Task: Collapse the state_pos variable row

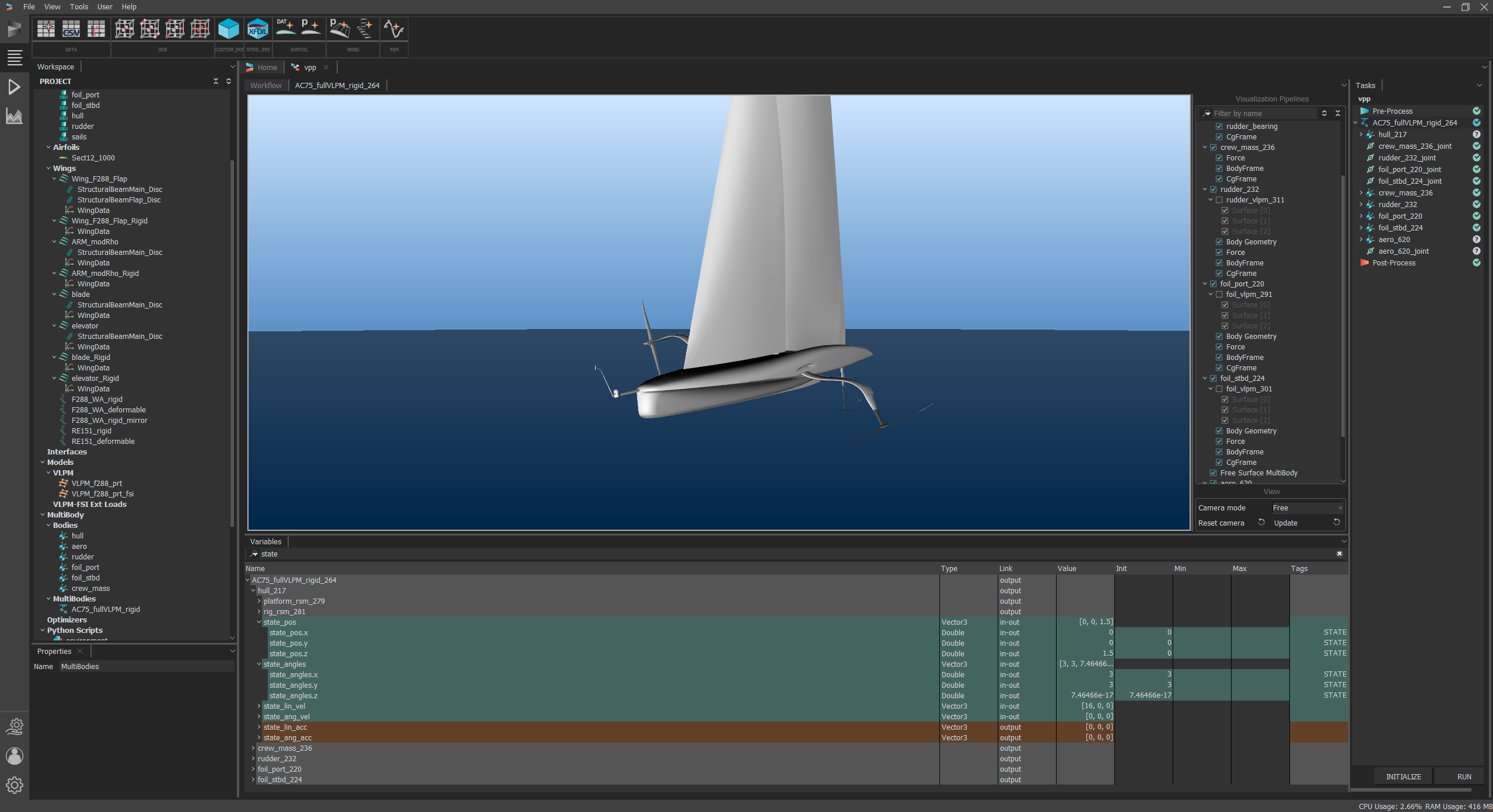Action: pyautogui.click(x=259, y=622)
